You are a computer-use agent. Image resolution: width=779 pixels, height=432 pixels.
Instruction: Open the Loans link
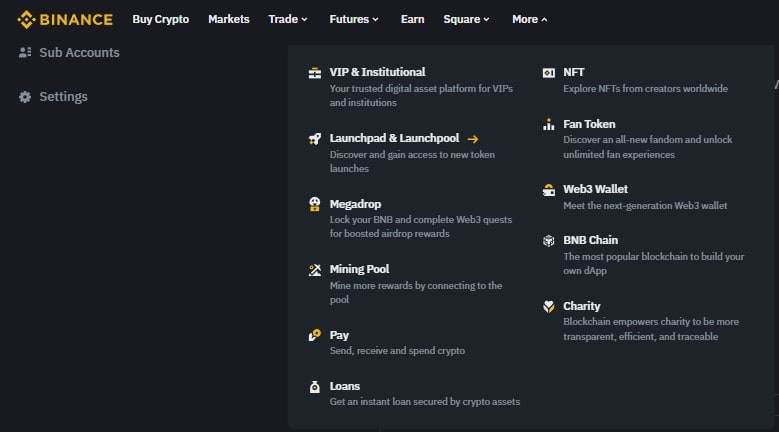345,386
